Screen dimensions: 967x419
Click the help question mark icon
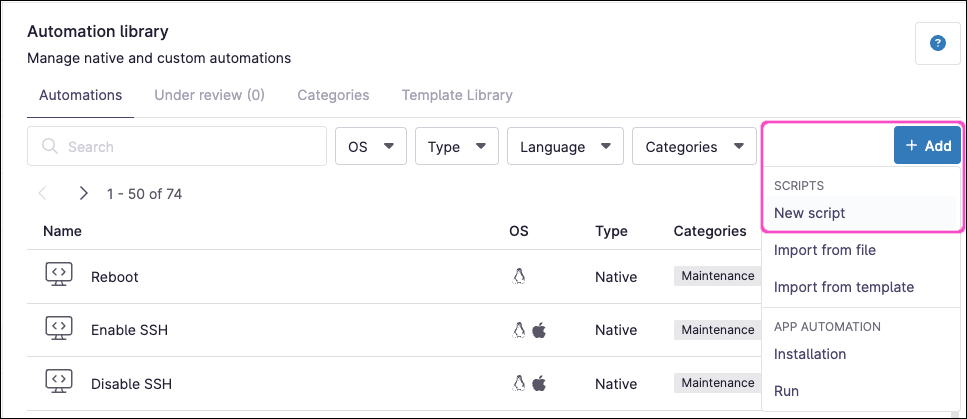(x=937, y=43)
